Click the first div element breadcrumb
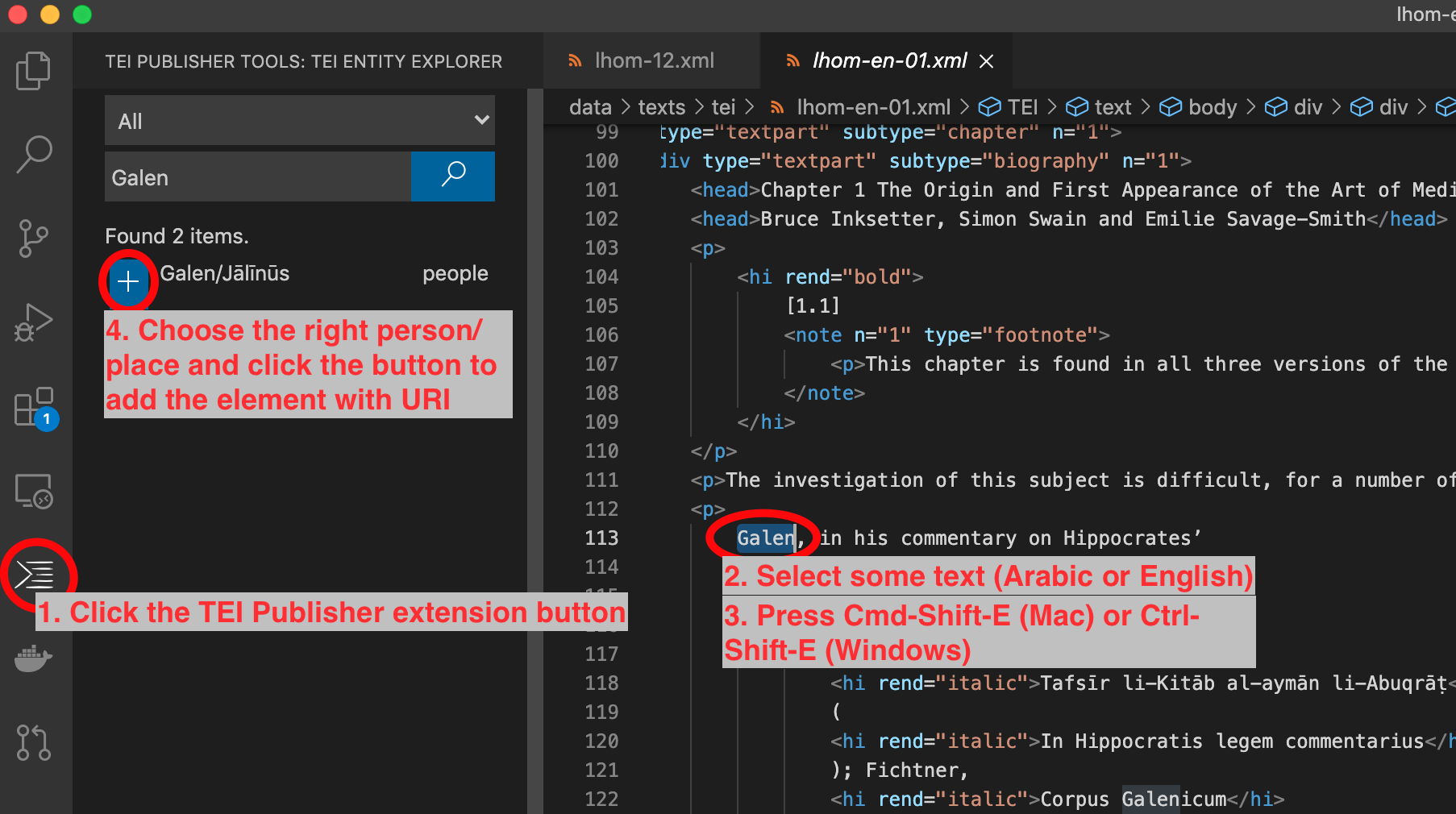 coord(1294,107)
